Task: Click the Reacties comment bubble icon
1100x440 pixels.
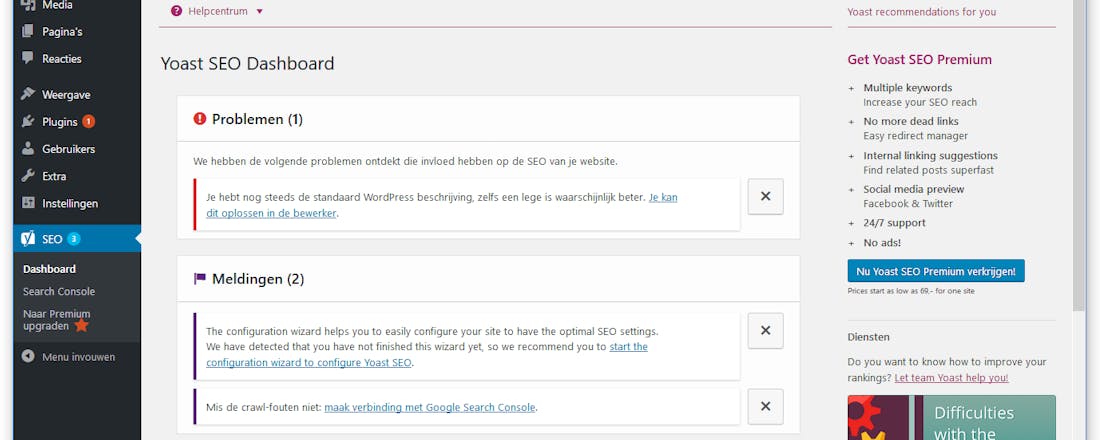Action: coord(28,58)
